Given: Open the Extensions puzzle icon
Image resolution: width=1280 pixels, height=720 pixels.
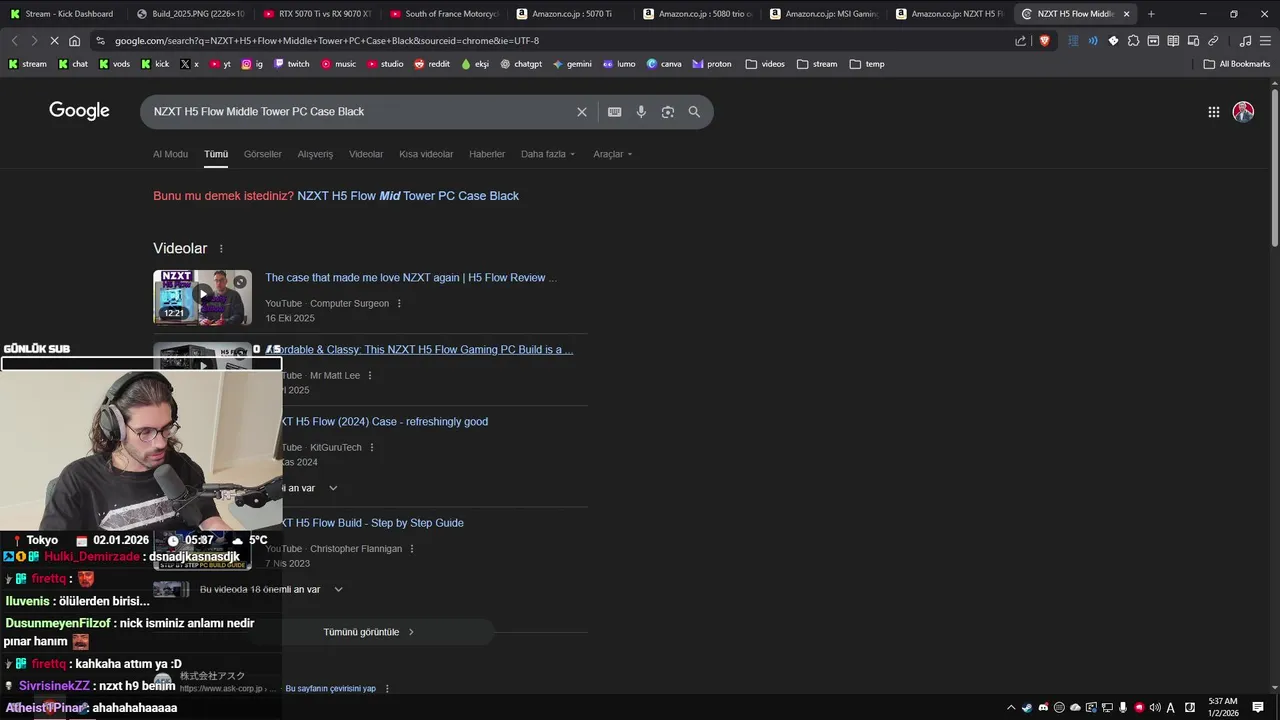Looking at the screenshot, I should [1133, 41].
